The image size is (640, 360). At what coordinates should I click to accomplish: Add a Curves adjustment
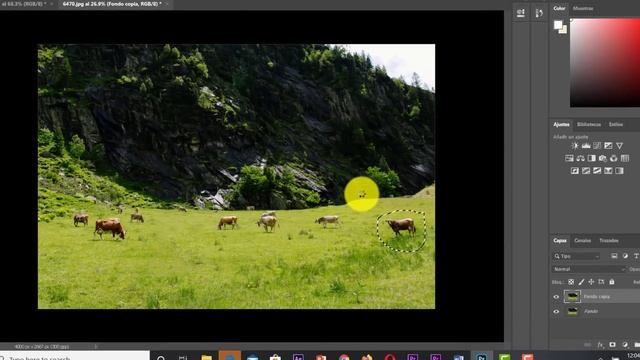click(x=597, y=146)
